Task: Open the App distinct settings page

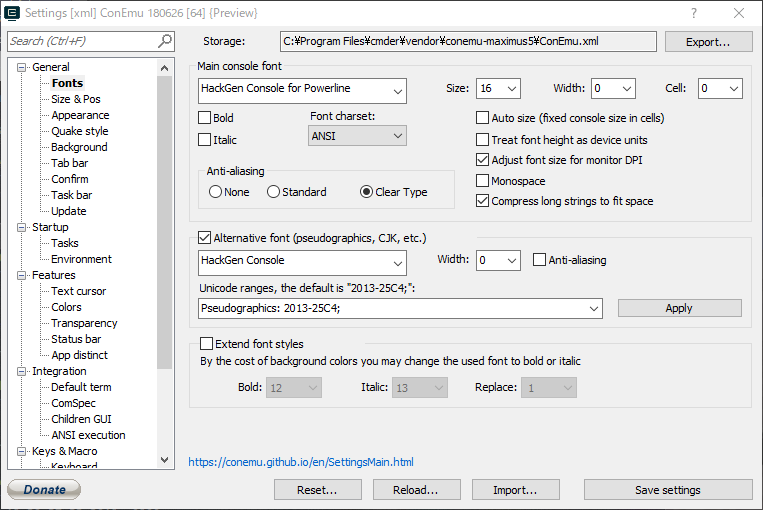Action: pyautogui.click(x=79, y=355)
